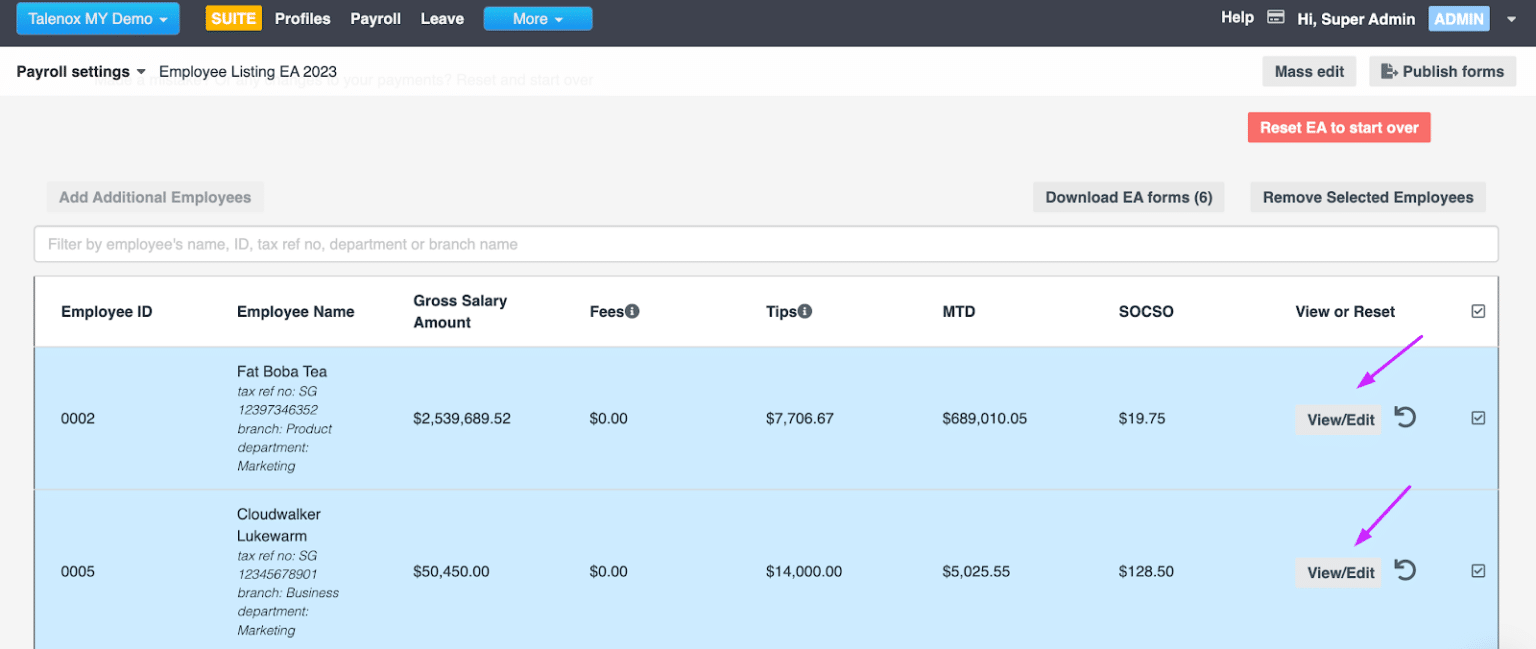
Task: Toggle the select-all checkbox in table header
Action: pyautogui.click(x=1478, y=311)
